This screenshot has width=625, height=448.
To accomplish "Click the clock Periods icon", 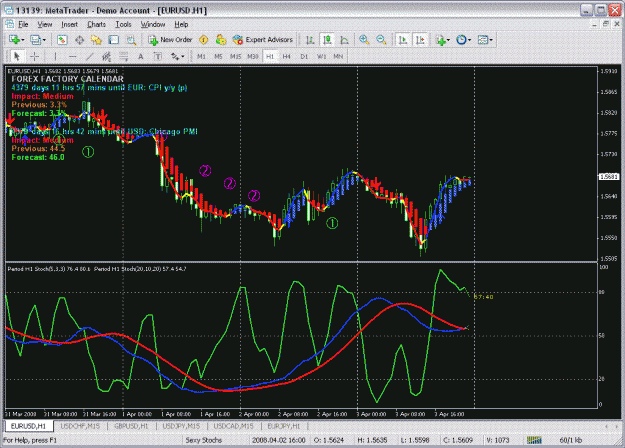I will point(461,39).
